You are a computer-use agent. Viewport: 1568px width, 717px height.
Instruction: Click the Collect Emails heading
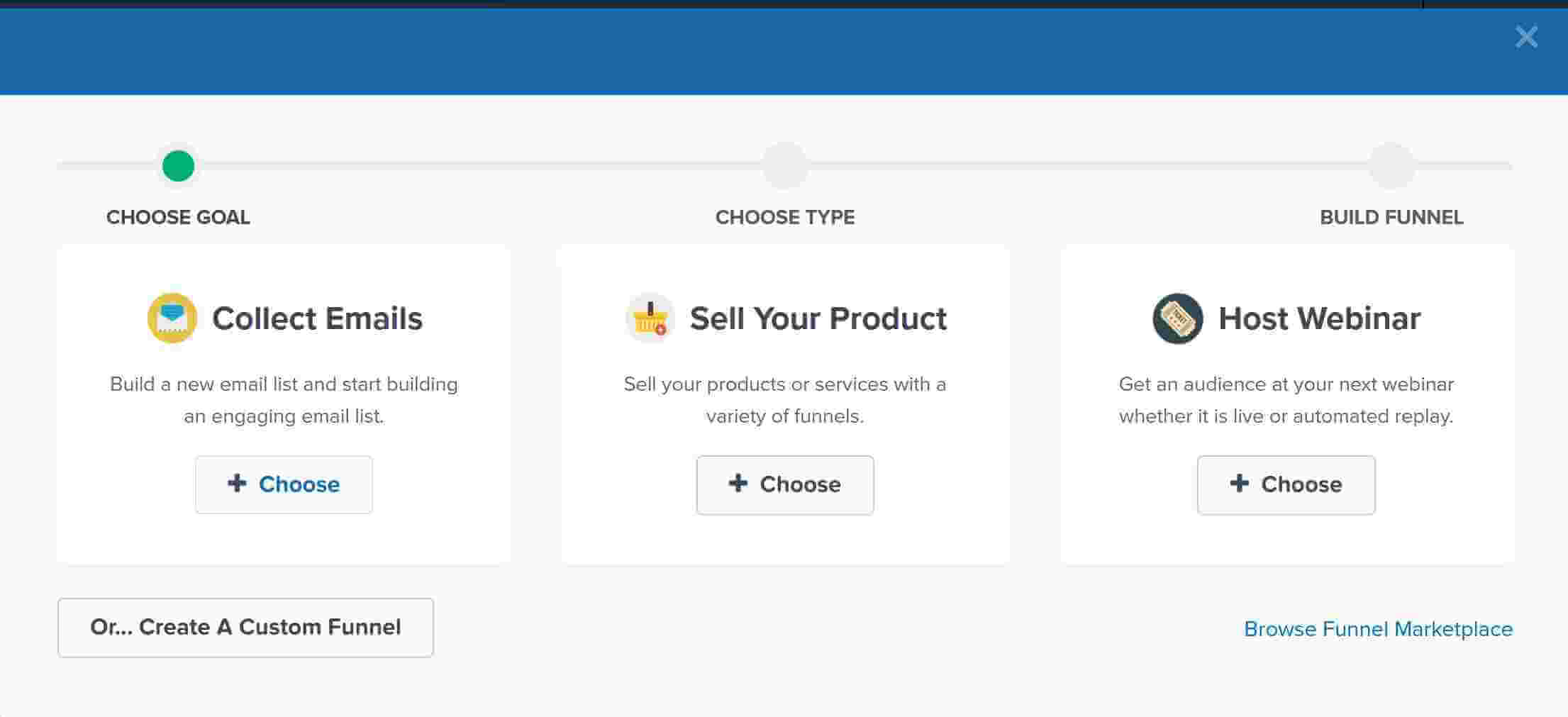(317, 318)
